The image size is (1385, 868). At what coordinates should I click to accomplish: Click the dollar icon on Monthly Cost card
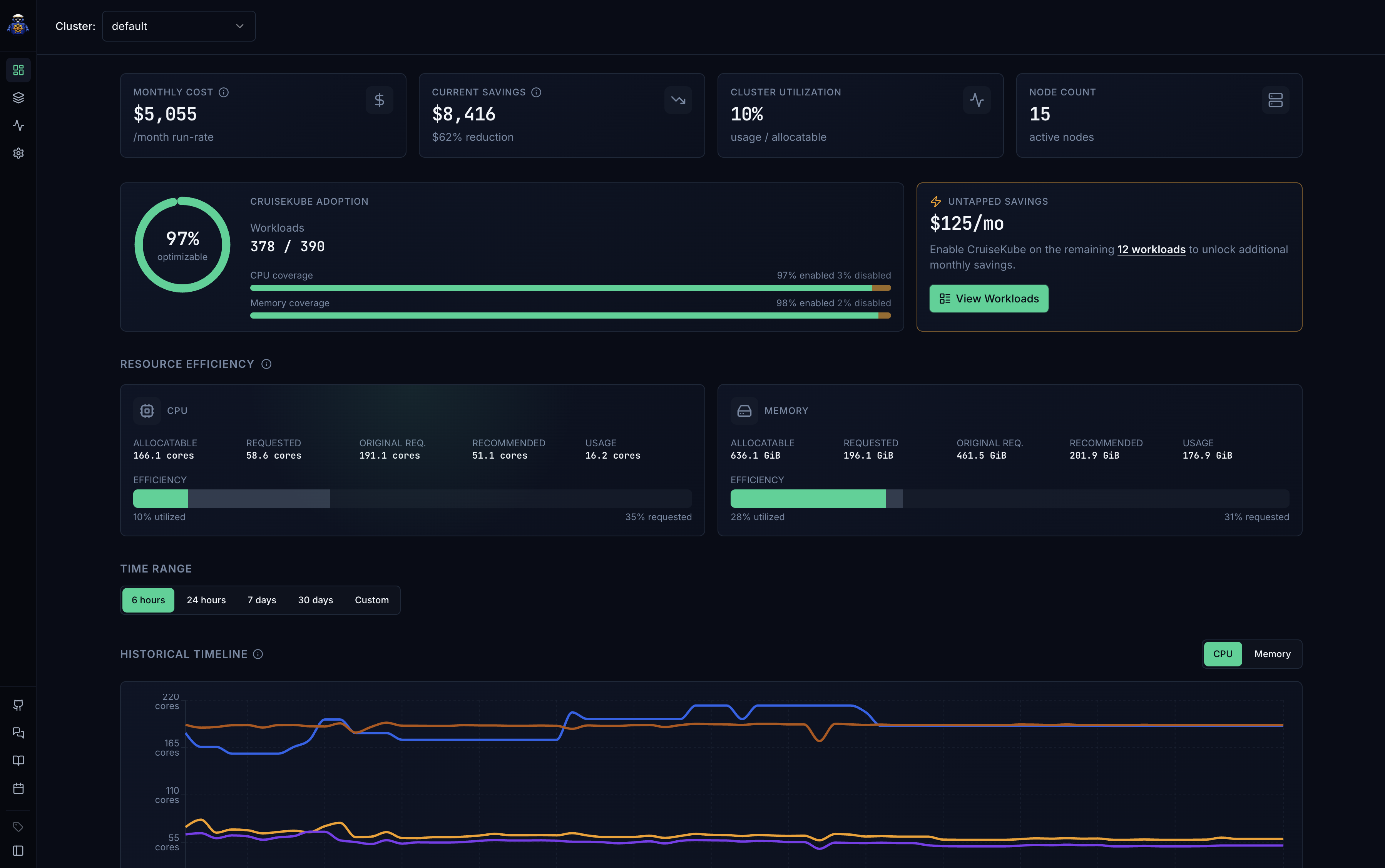tap(379, 99)
